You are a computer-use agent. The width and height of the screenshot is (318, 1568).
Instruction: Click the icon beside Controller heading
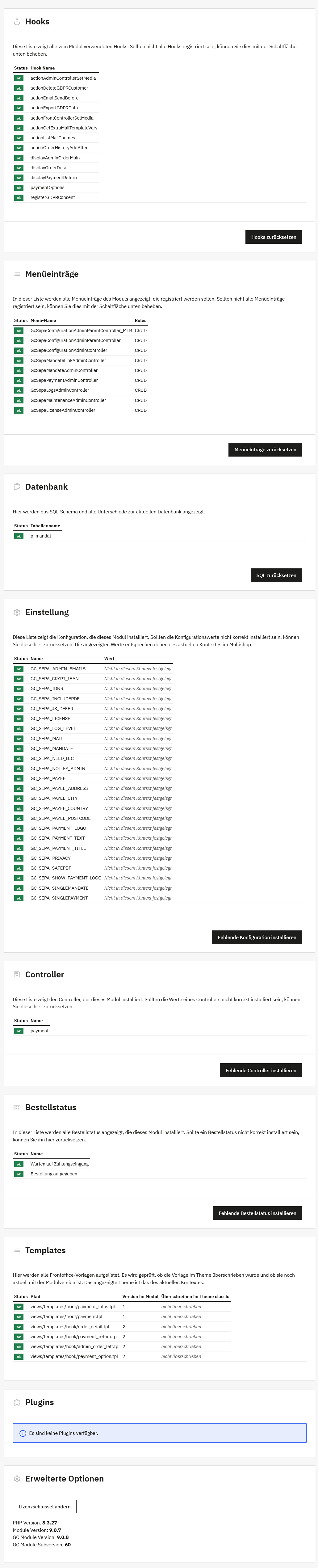click(x=17, y=975)
